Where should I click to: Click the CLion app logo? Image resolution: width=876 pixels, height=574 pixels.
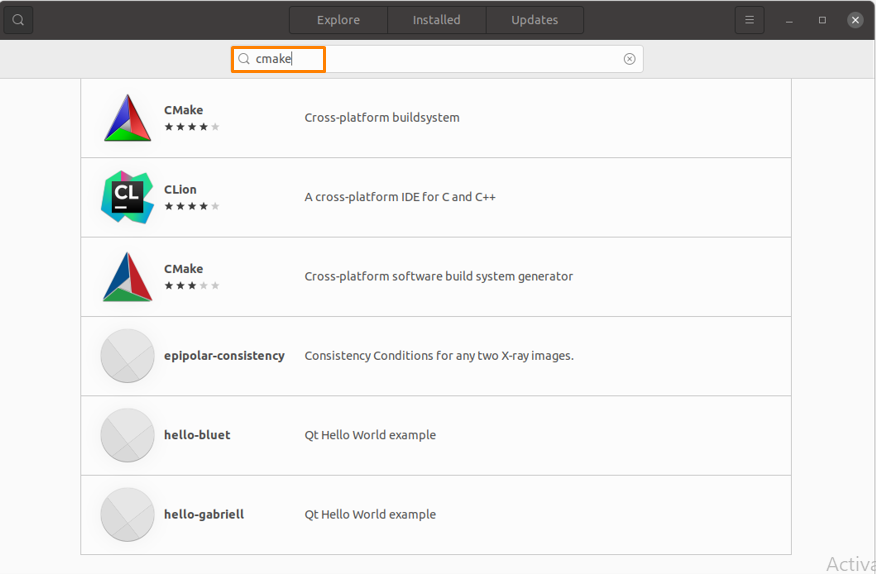coord(127,197)
